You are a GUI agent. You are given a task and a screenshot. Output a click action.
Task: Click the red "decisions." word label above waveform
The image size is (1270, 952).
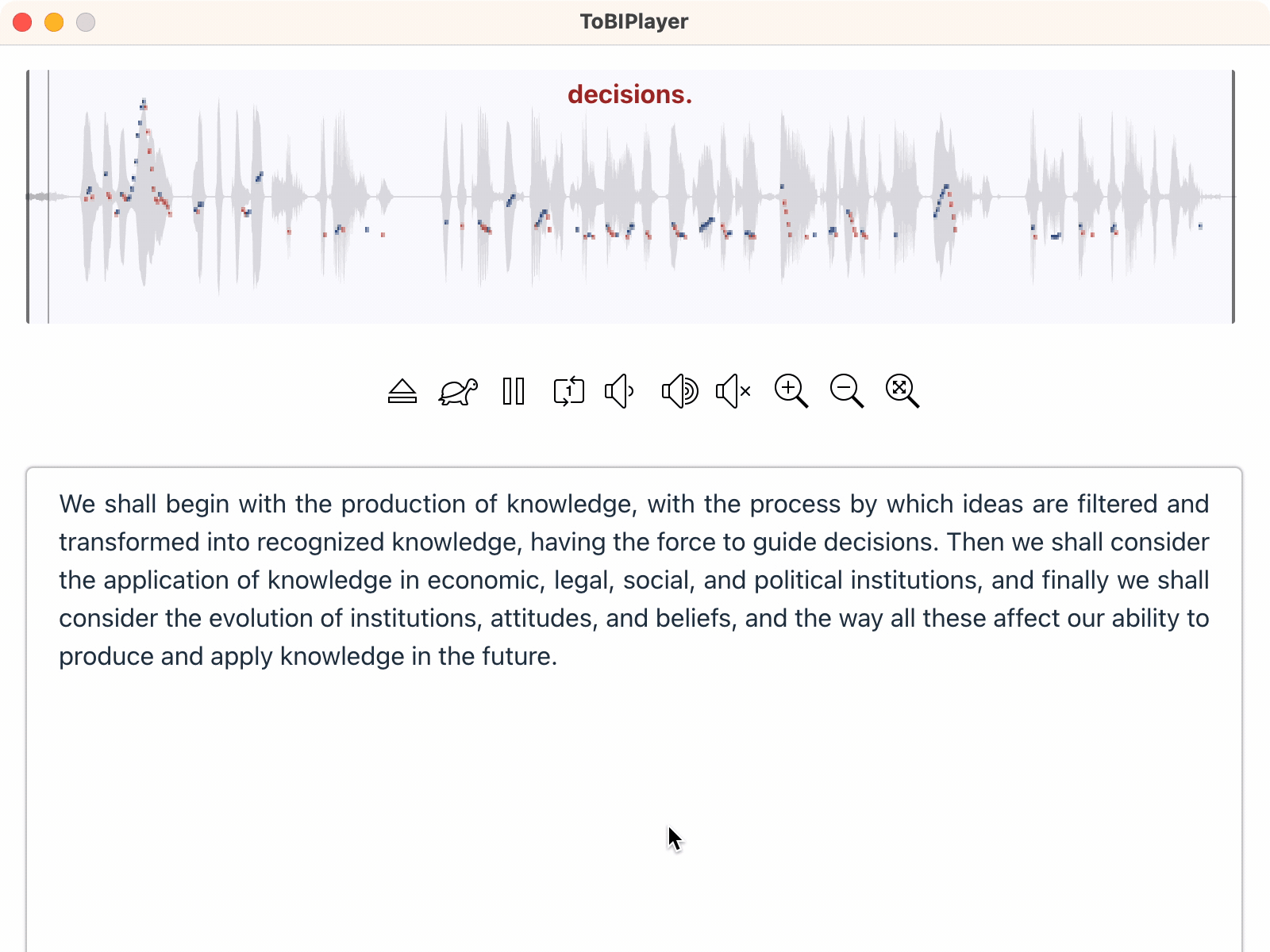point(629,94)
